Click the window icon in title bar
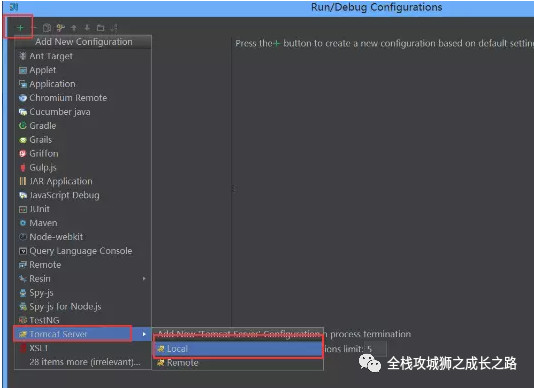The width and height of the screenshot is (534, 388). point(14,7)
